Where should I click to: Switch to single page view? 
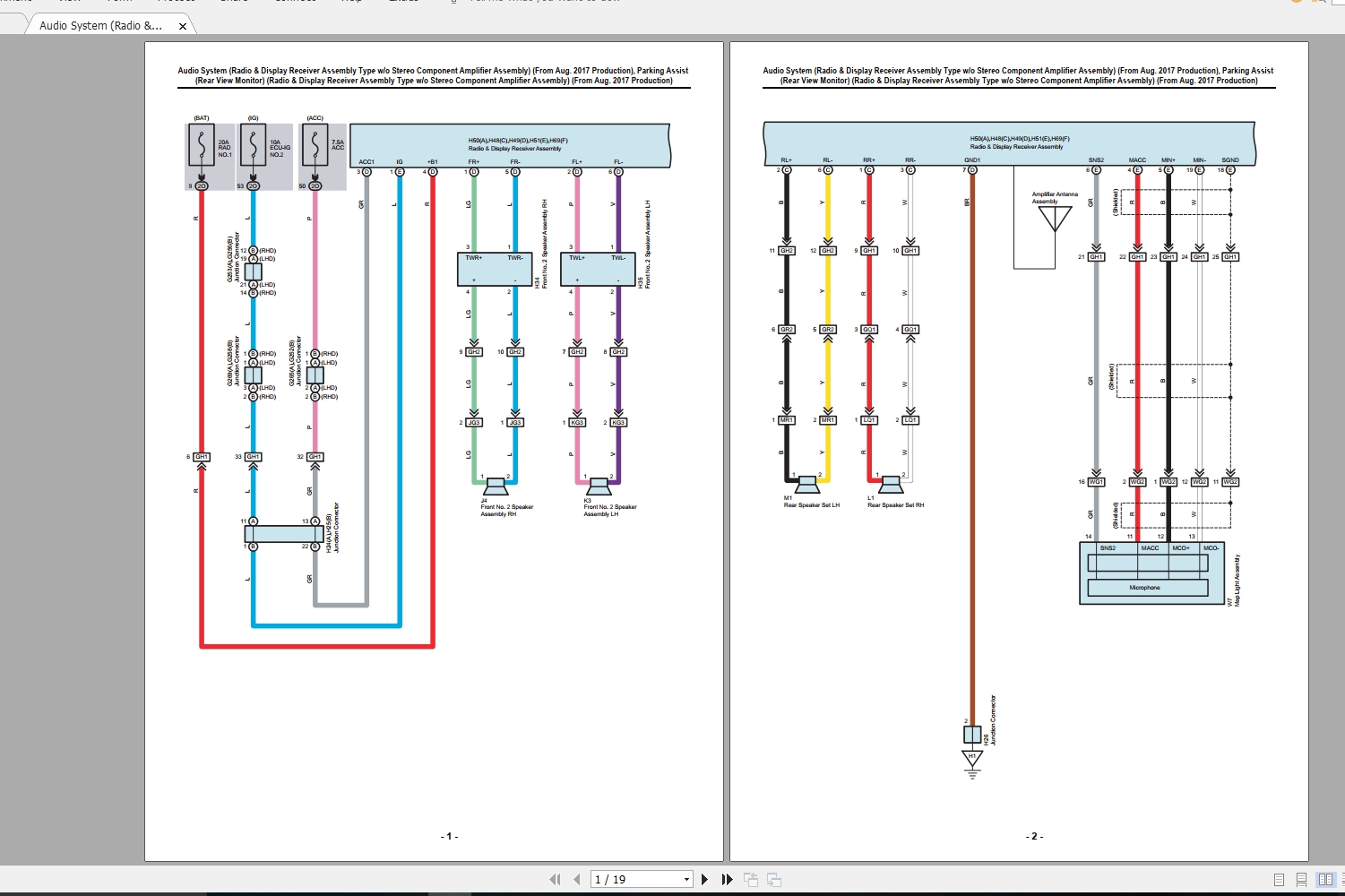(x=1279, y=879)
